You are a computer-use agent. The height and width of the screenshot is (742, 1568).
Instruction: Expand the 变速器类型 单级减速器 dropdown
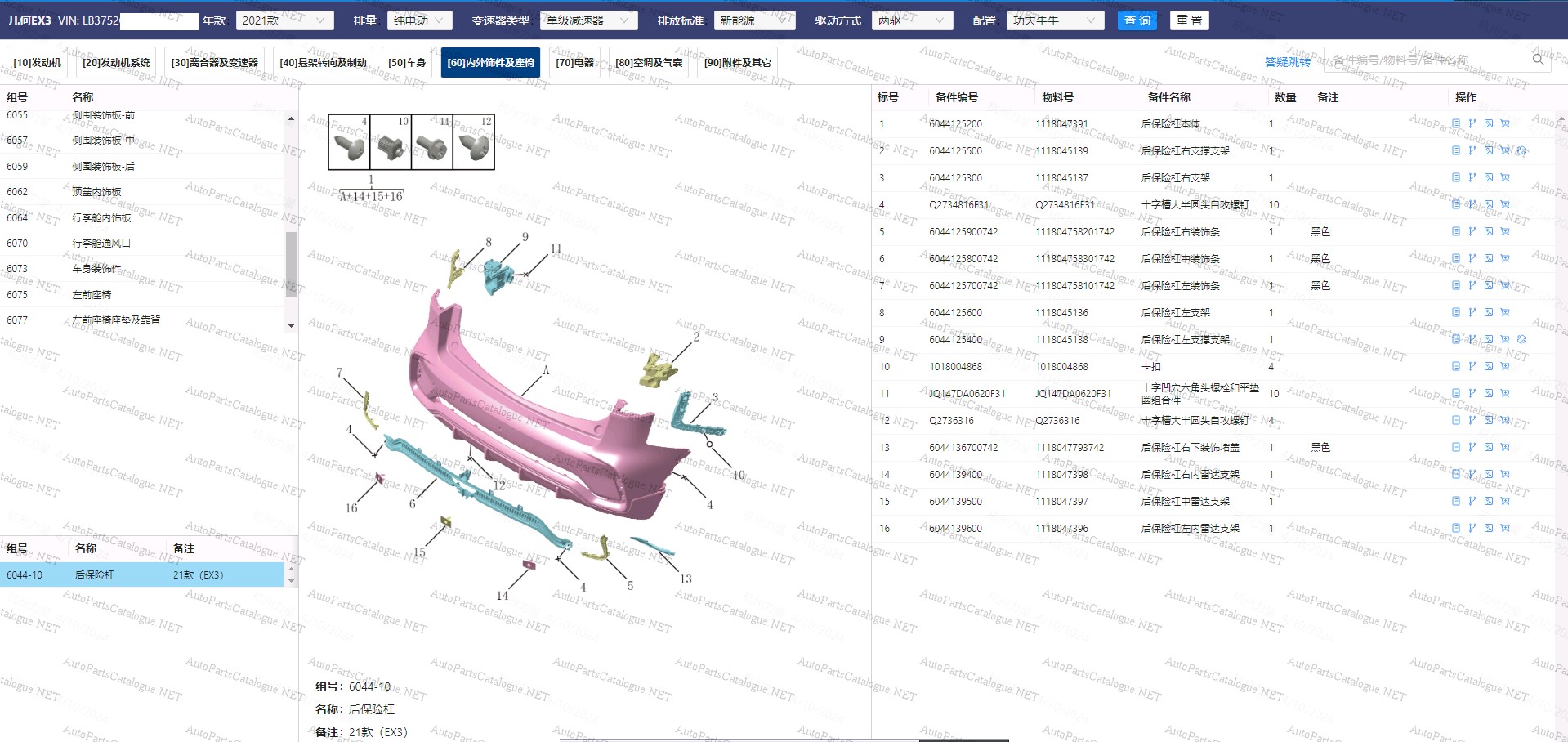click(x=587, y=20)
